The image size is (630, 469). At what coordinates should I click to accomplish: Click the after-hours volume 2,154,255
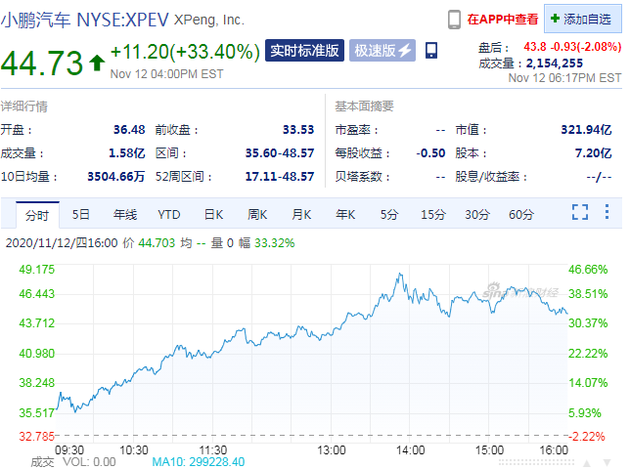(x=554, y=63)
